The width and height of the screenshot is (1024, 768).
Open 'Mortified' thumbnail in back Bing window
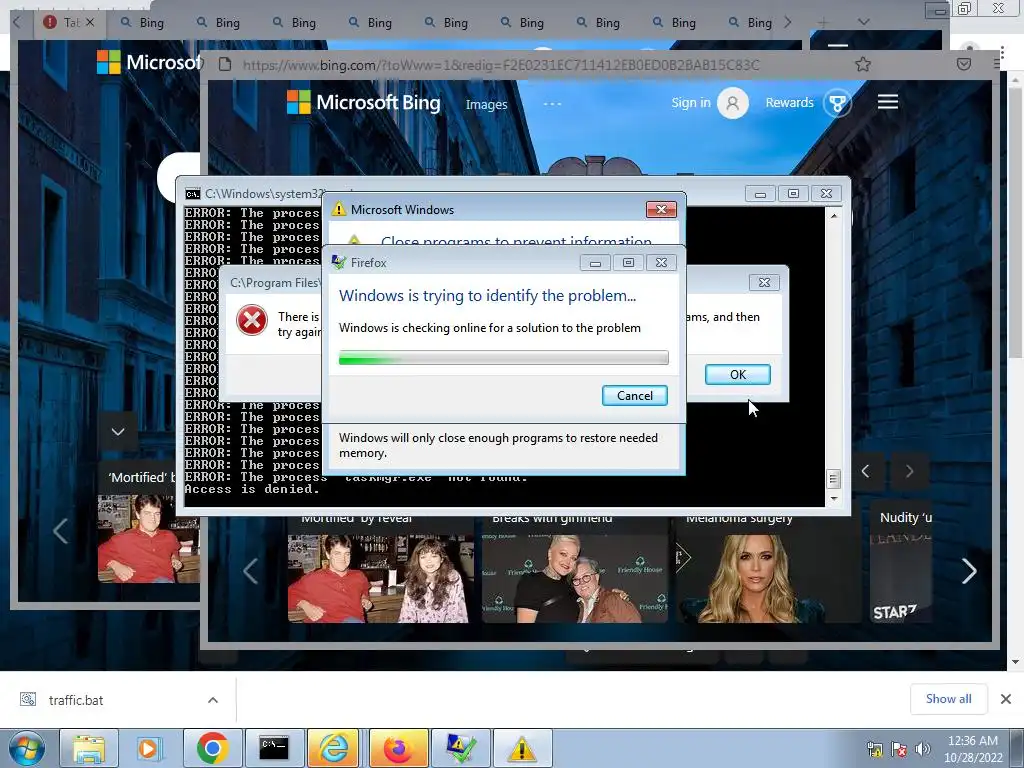pyautogui.click(x=148, y=538)
